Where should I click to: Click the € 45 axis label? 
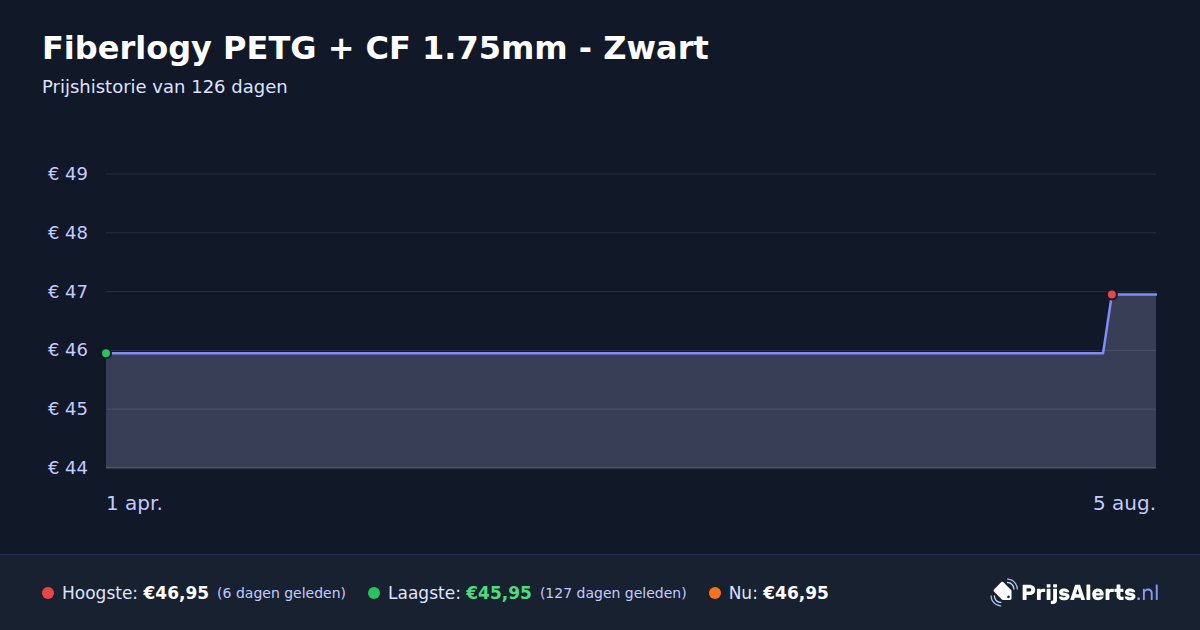(x=68, y=409)
